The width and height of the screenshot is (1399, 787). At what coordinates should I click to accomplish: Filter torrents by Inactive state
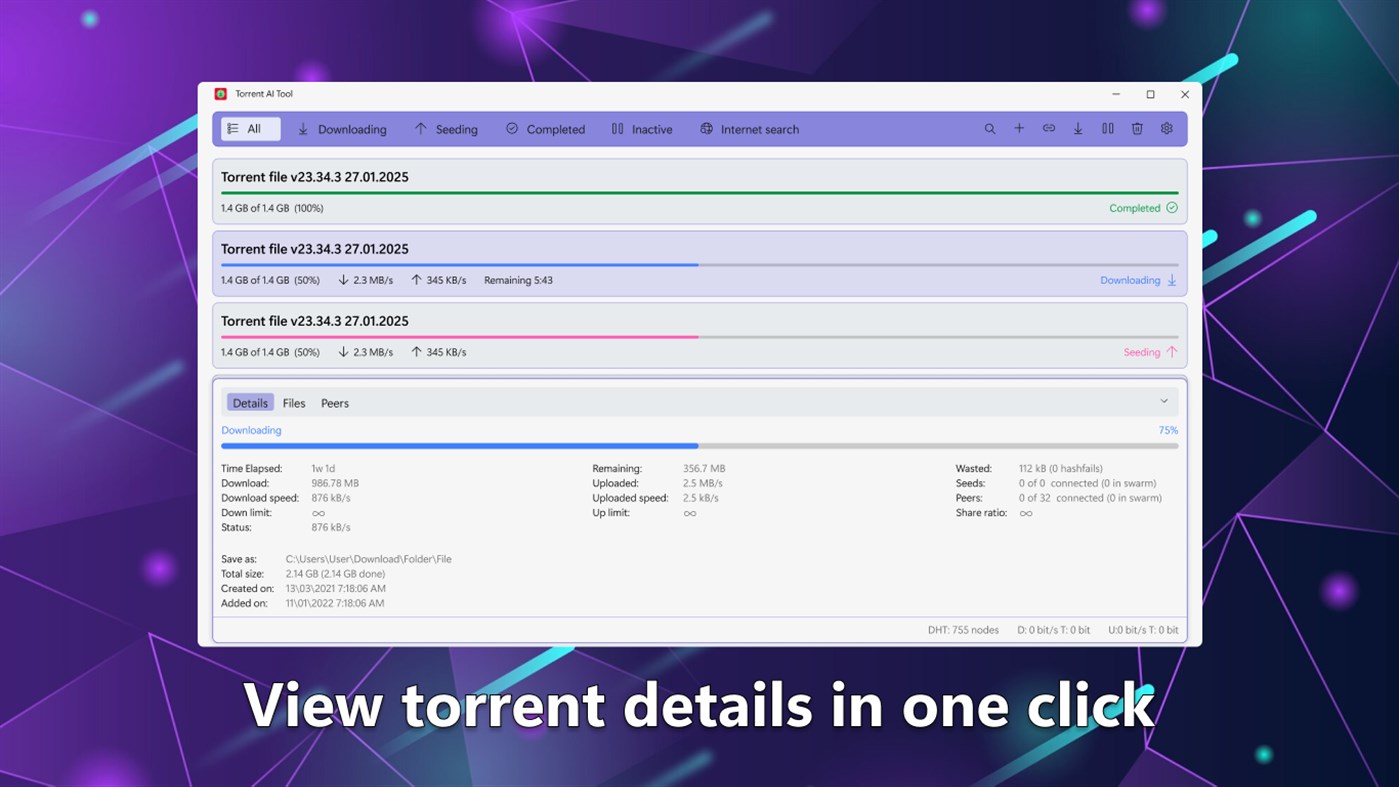pyautogui.click(x=641, y=128)
